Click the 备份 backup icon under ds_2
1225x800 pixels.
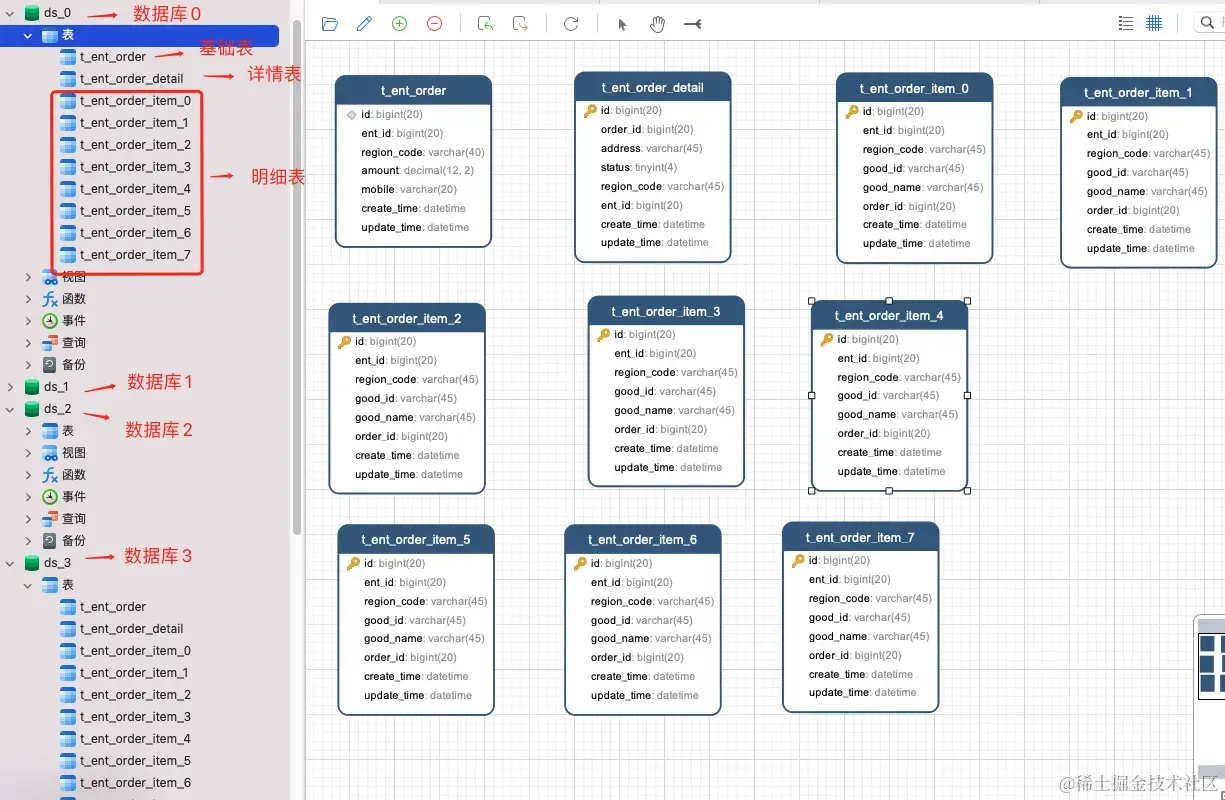pos(50,541)
